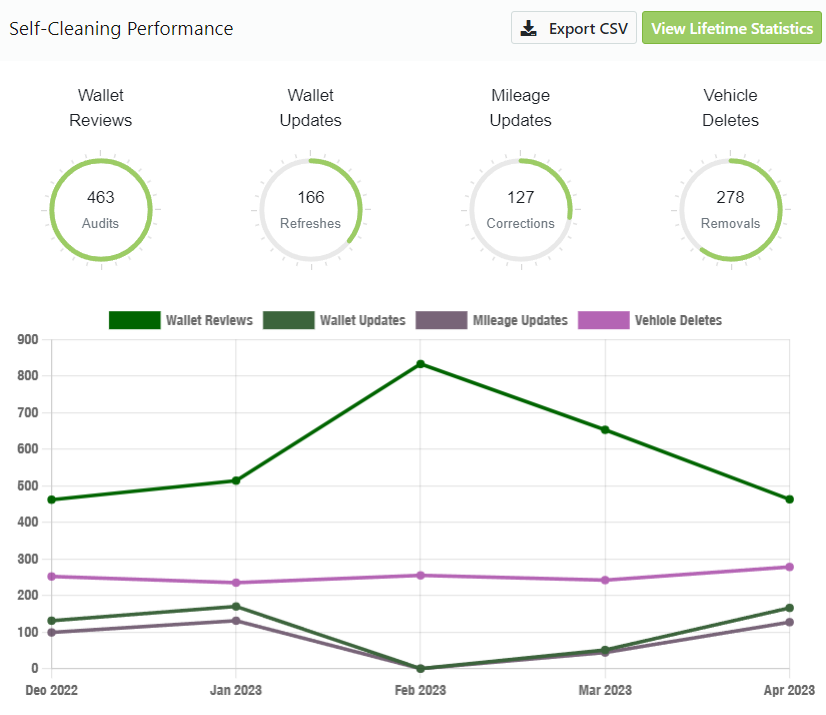Image resolution: width=826 pixels, height=715 pixels.
Task: Click the Vehicle Deletes 278 Removals gauge
Action: [730, 210]
